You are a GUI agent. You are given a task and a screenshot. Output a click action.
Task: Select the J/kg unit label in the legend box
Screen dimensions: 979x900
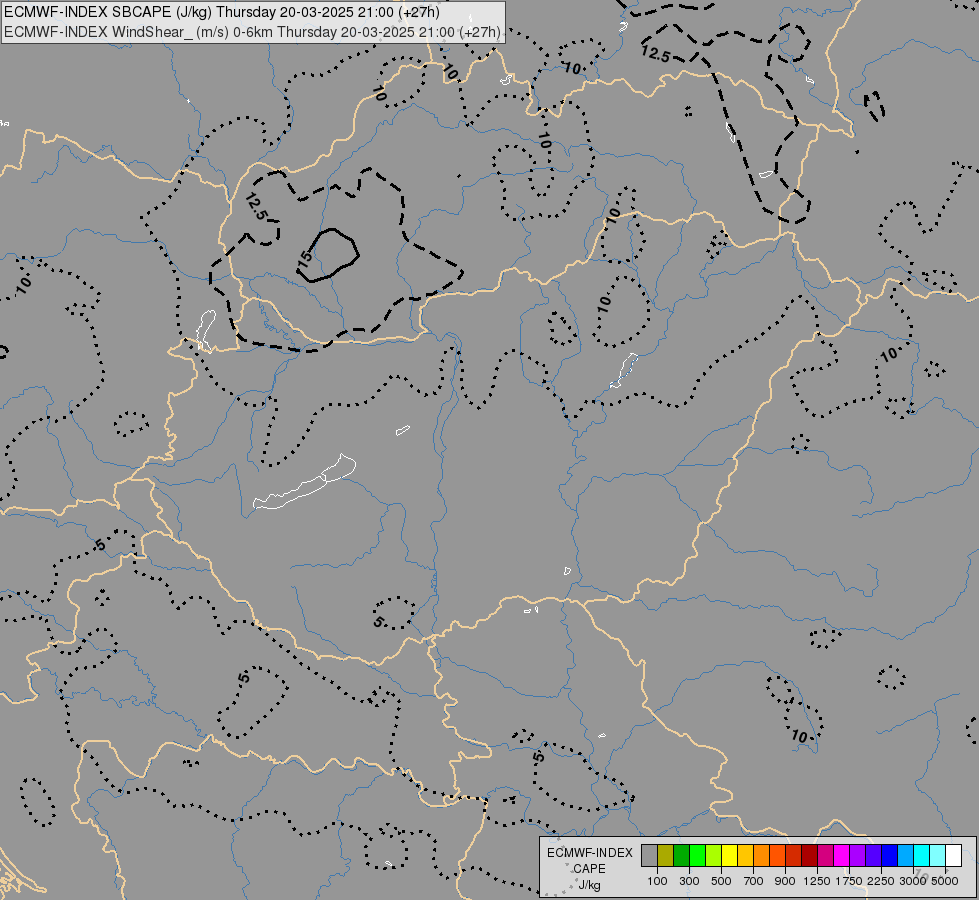pos(589,885)
